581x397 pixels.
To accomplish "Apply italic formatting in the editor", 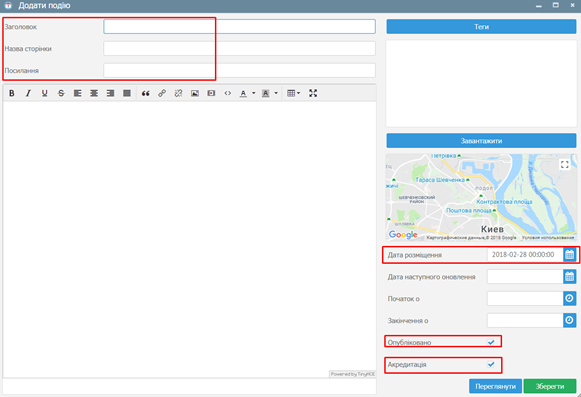I will 28,93.
